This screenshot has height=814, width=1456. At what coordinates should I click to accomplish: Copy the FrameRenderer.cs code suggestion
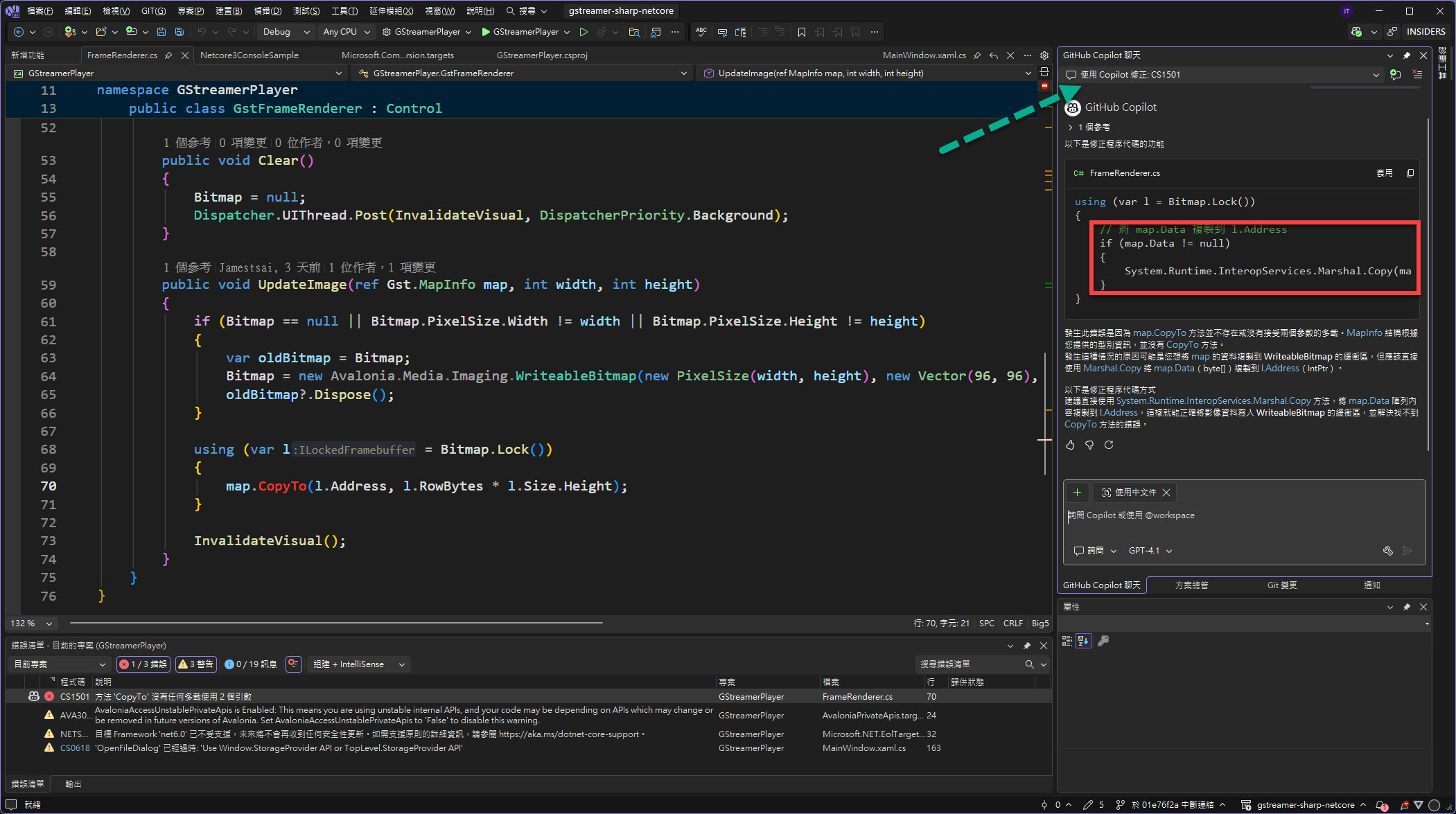[1410, 173]
